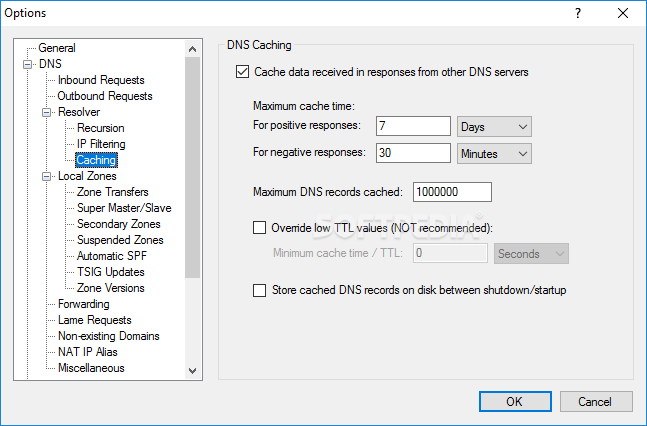
Task: Open Zone Versions settings
Action: coord(111,288)
